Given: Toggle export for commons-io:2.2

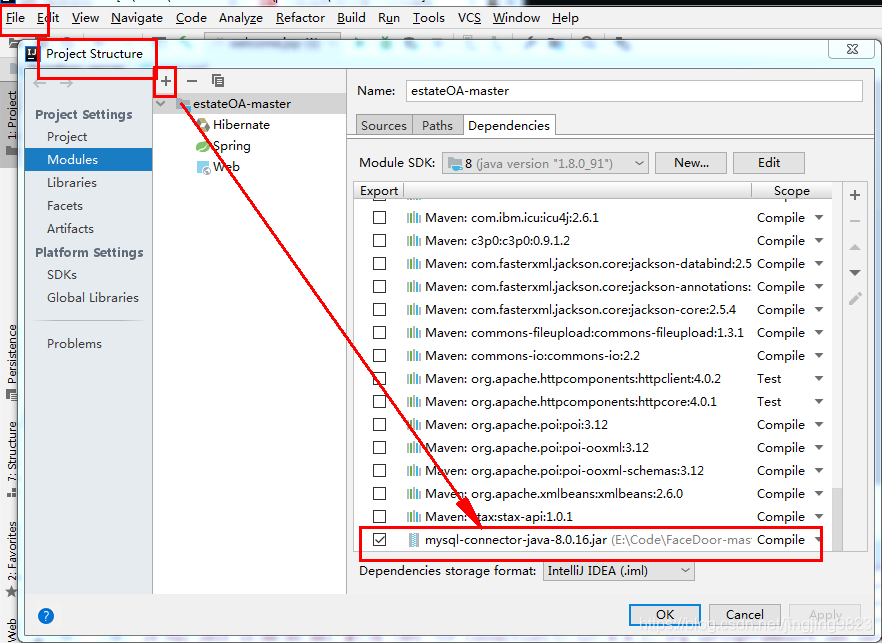Looking at the screenshot, I should [380, 356].
